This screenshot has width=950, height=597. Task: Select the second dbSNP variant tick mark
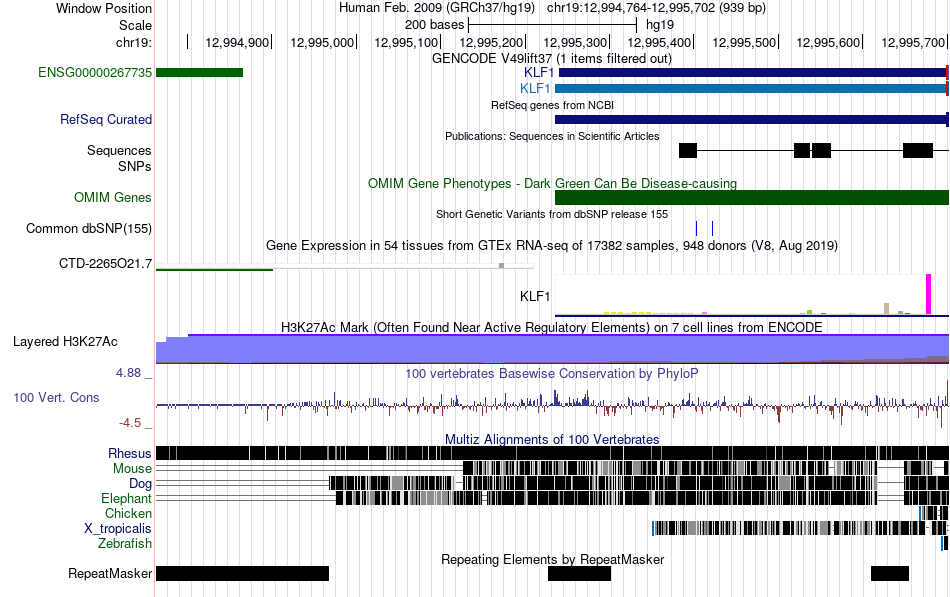712,228
